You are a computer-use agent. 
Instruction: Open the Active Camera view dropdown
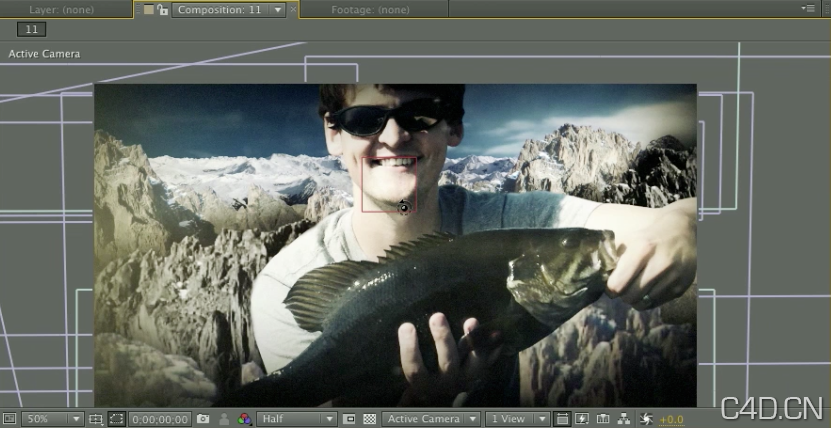[430, 419]
